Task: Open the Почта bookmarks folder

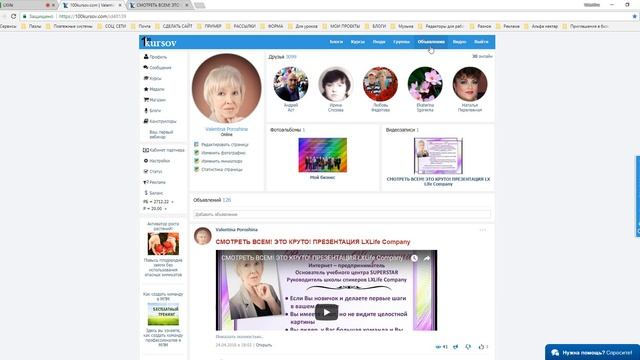Action: pos(141,26)
